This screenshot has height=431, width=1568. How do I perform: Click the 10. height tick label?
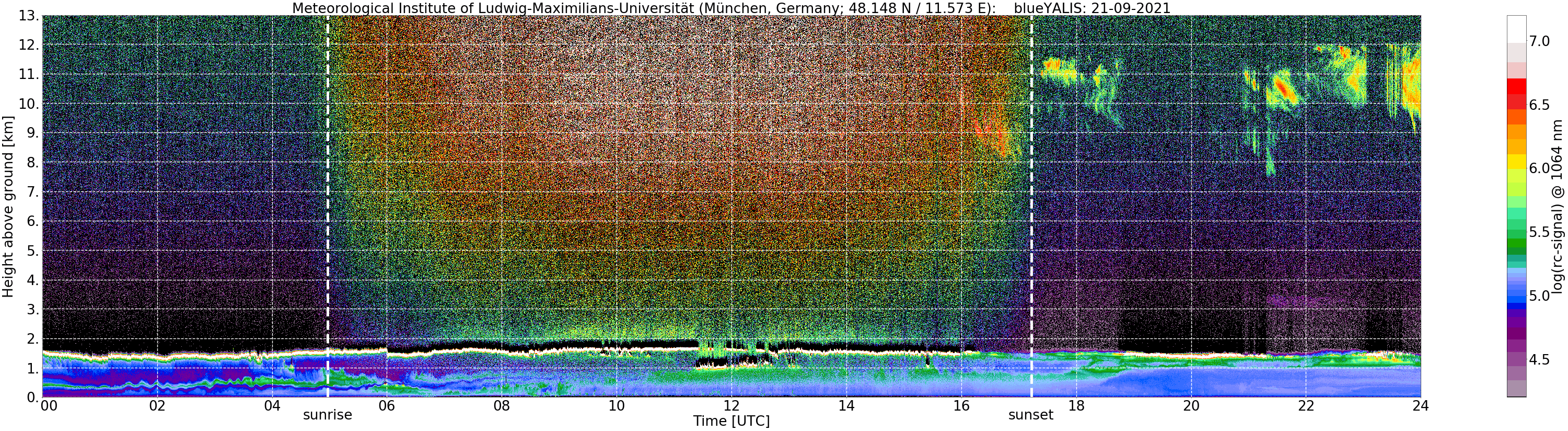29,104
